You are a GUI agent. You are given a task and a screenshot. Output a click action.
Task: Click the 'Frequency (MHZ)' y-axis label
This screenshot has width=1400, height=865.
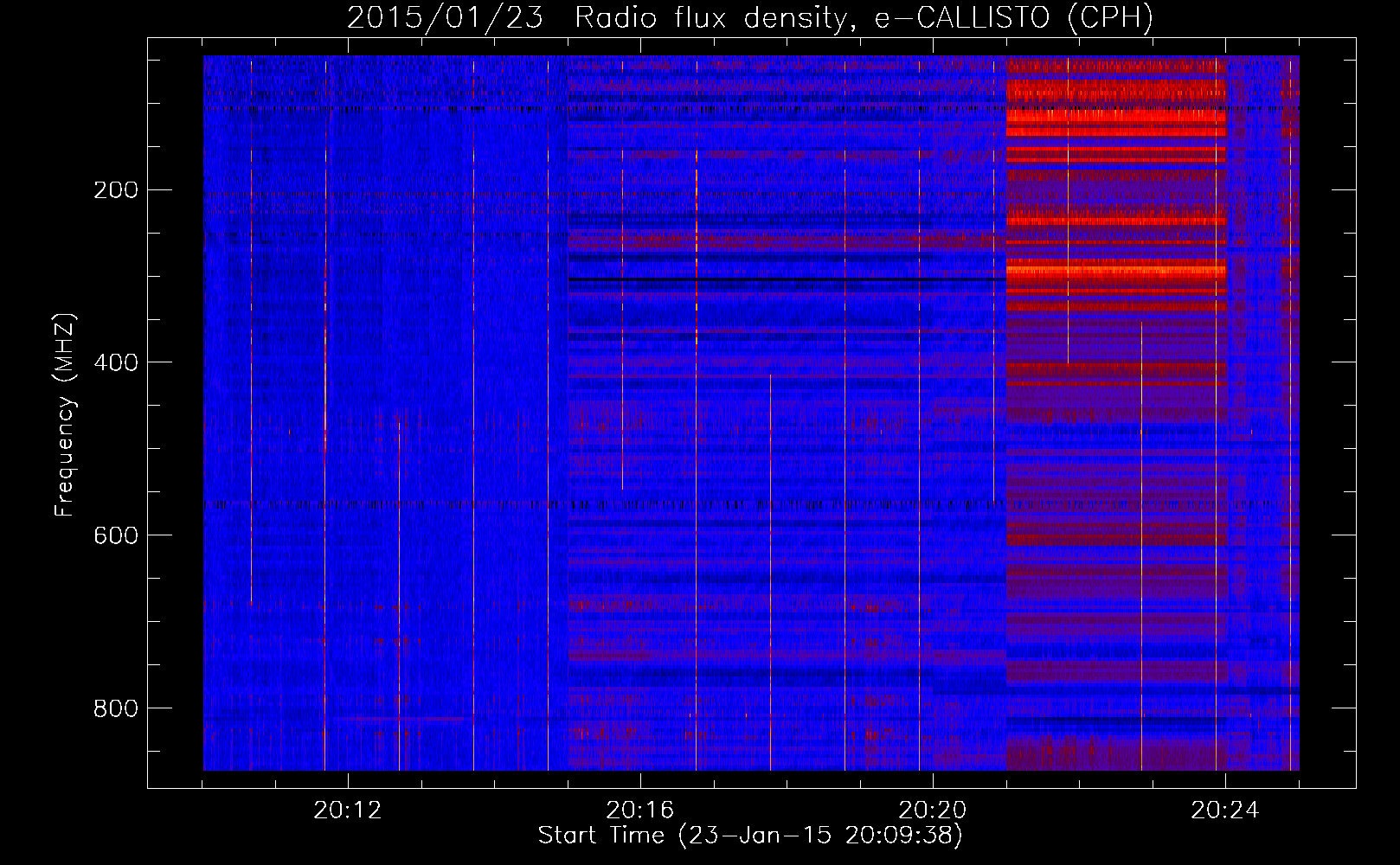click(x=65, y=415)
